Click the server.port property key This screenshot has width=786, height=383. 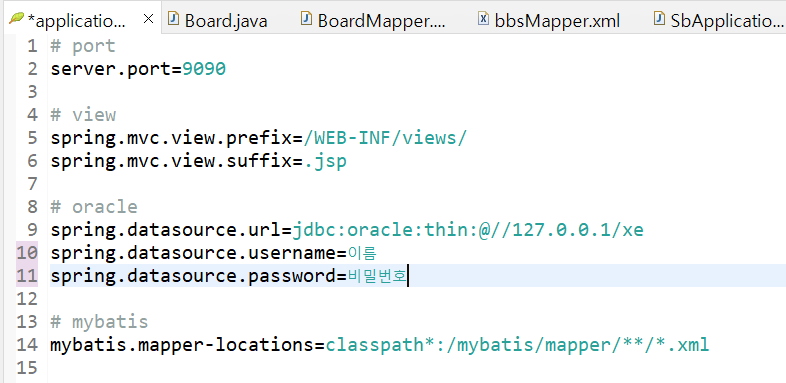click(x=111, y=69)
